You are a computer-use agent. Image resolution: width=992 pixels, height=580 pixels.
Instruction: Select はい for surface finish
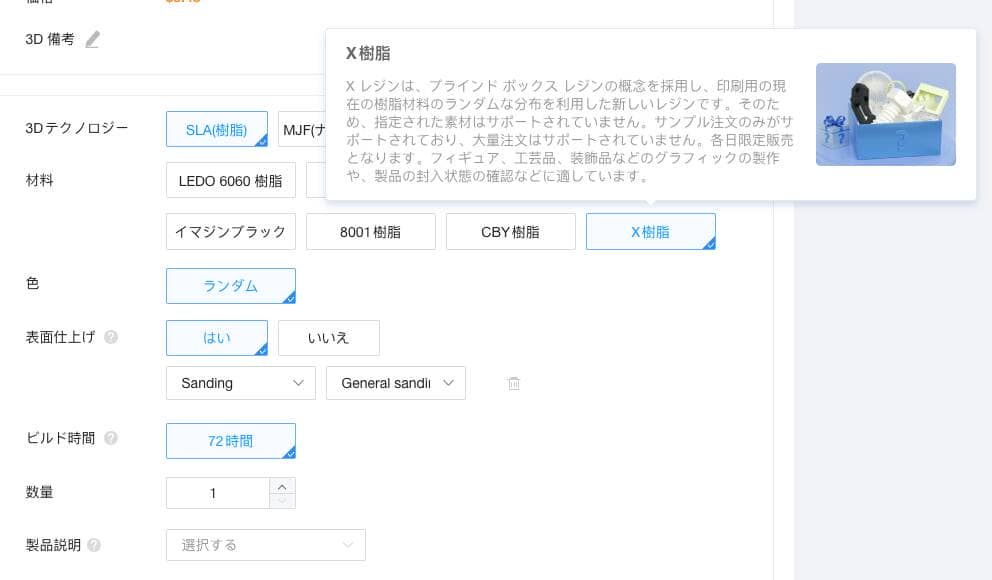tap(217, 338)
